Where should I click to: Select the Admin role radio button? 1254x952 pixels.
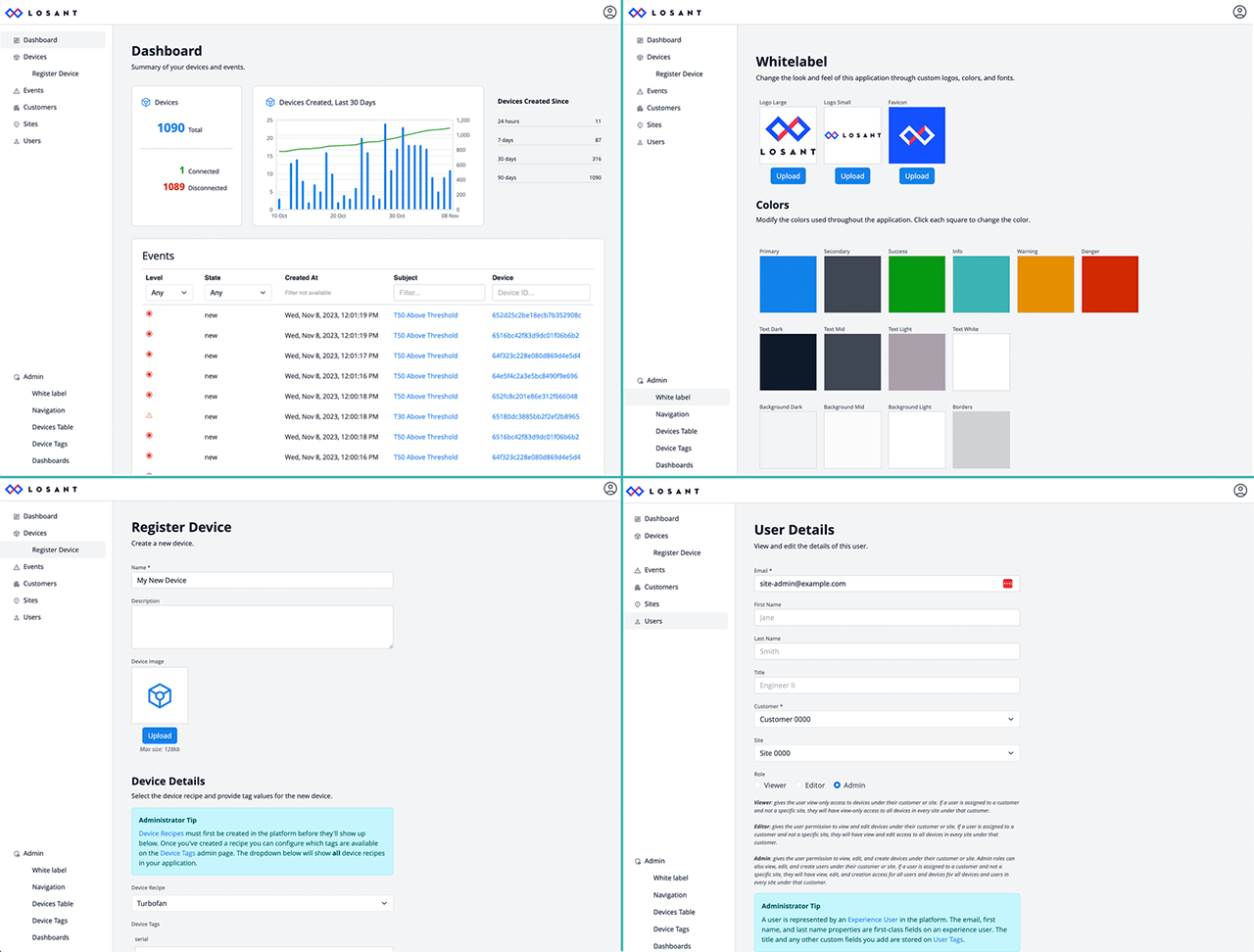click(x=837, y=785)
